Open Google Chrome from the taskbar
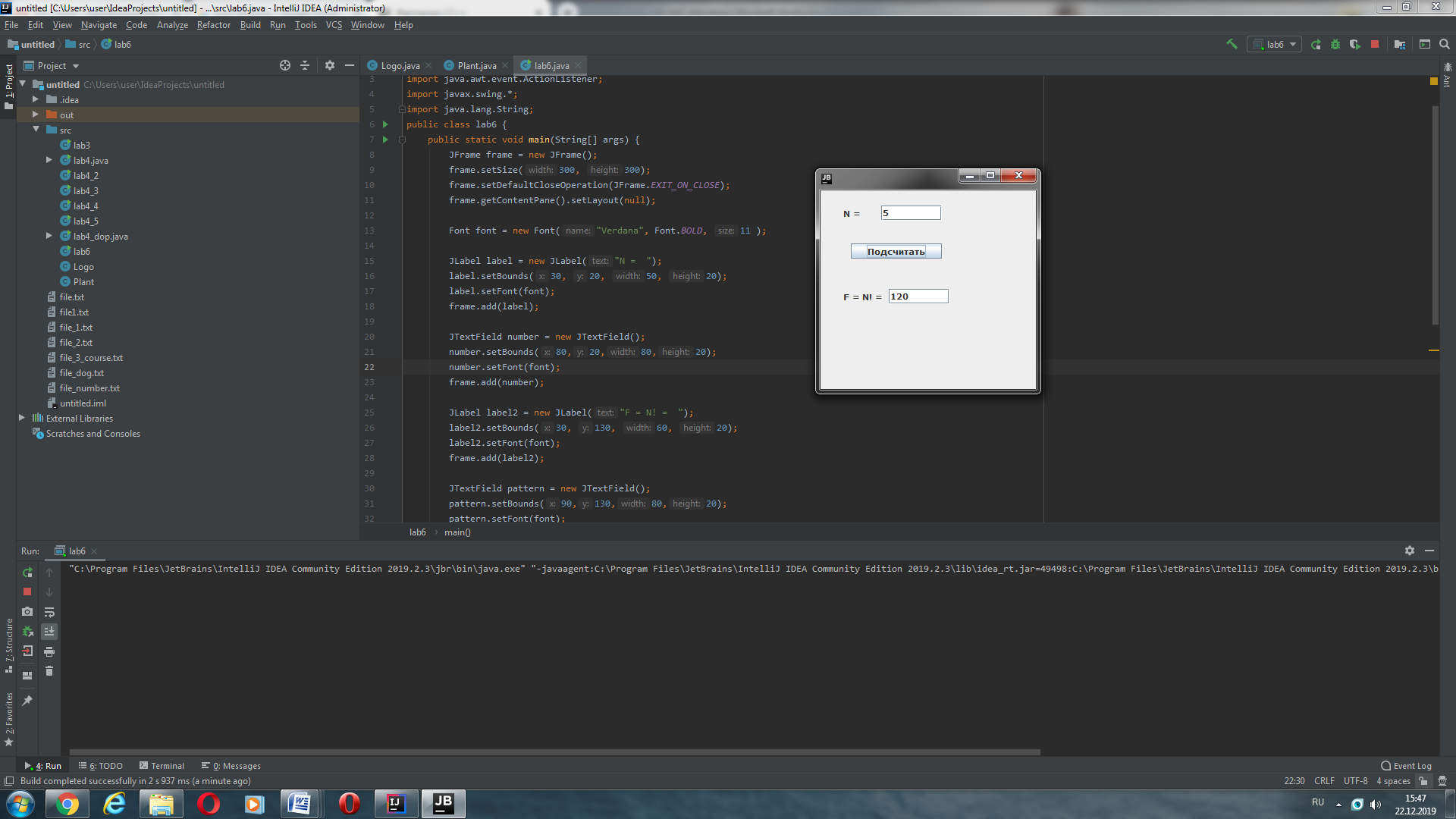1456x819 pixels. point(67,804)
